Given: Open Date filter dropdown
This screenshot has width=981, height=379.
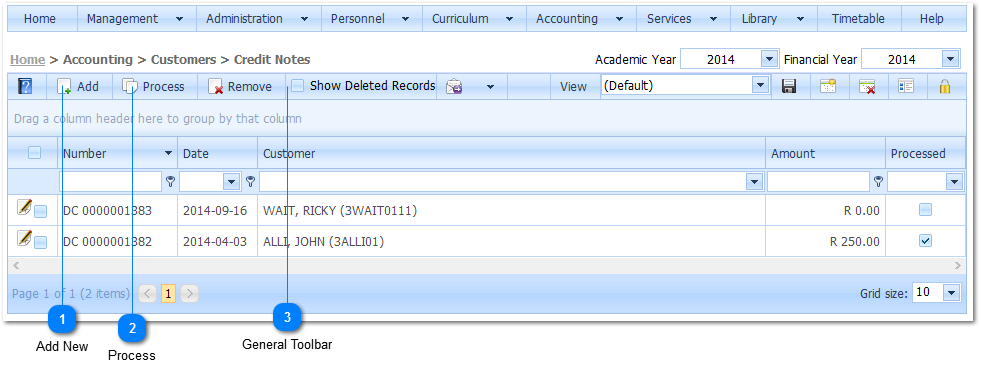Looking at the screenshot, I should coord(232,182).
